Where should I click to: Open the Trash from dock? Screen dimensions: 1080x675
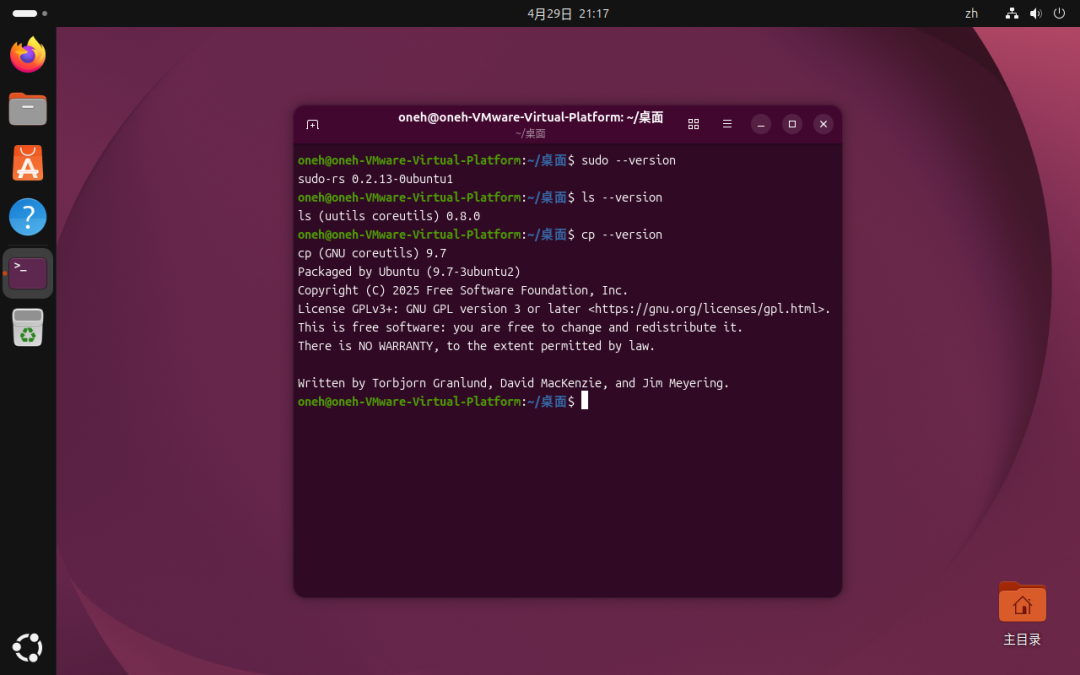[x=28, y=327]
